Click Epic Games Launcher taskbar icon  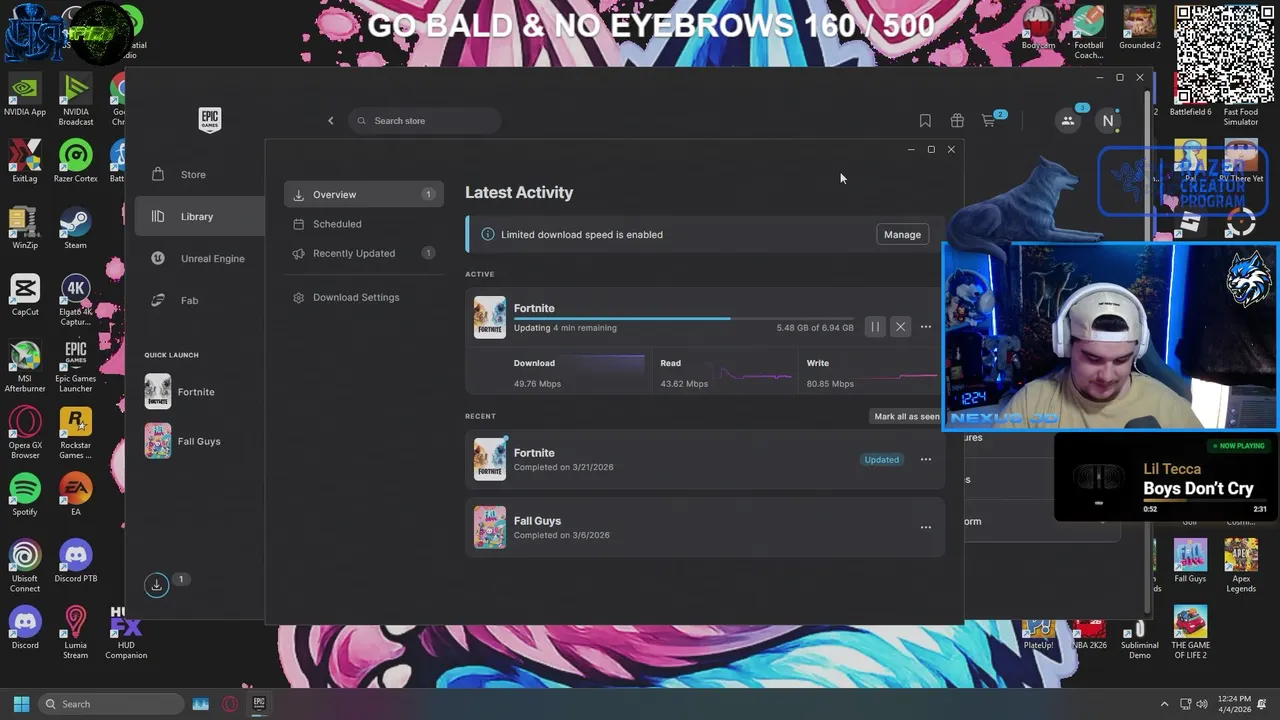[x=259, y=704]
